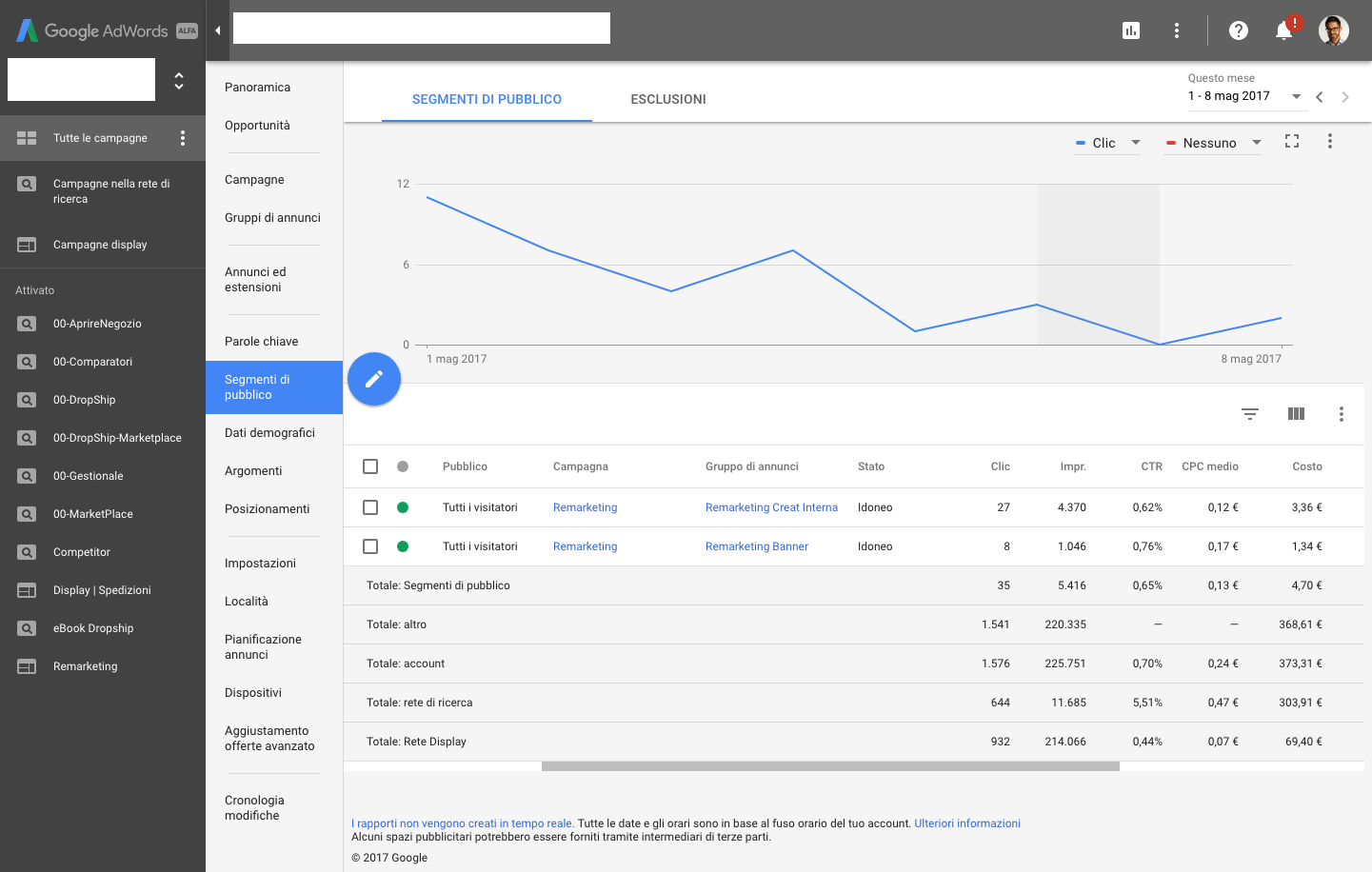Open Opportunità in the page menu

click(257, 126)
